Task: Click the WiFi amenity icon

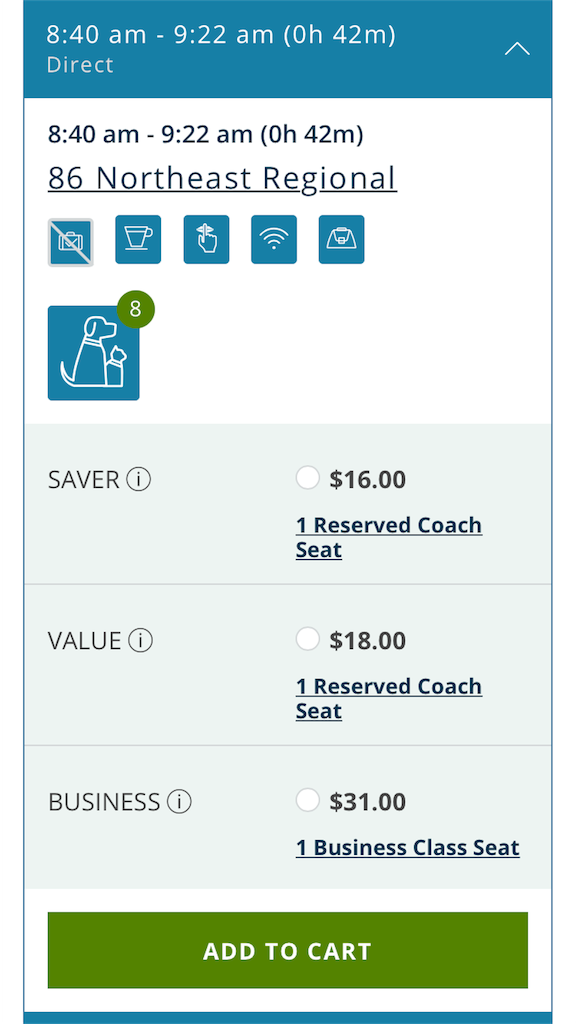Action: pos(274,240)
